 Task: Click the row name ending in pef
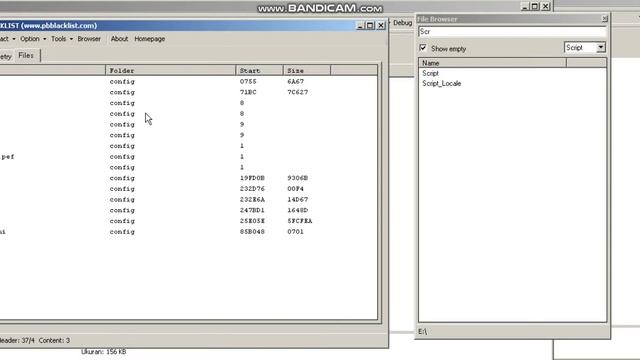[7, 157]
